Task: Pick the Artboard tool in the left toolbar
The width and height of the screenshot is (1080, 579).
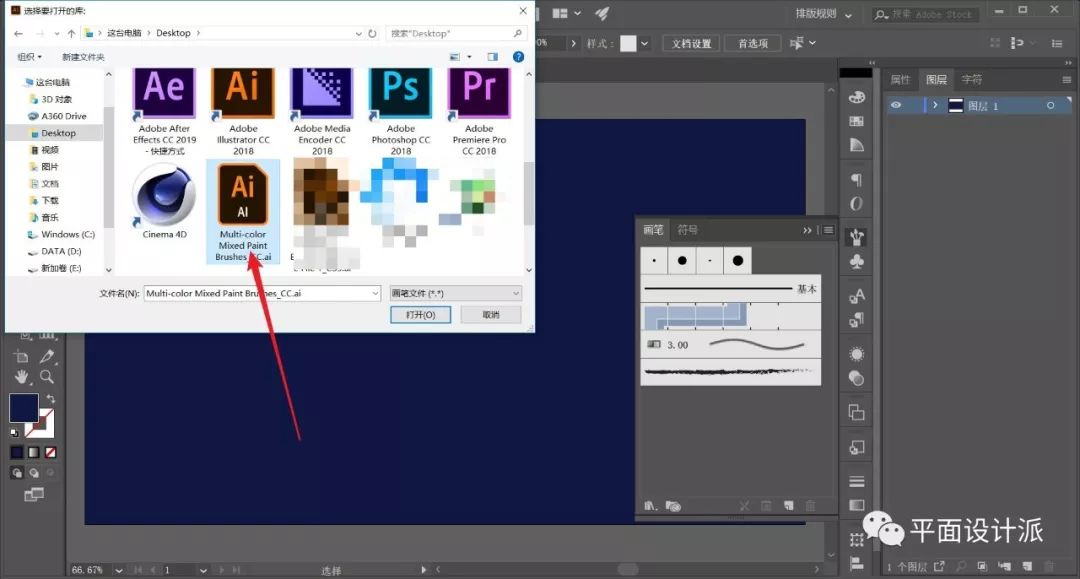Action: pos(21,356)
